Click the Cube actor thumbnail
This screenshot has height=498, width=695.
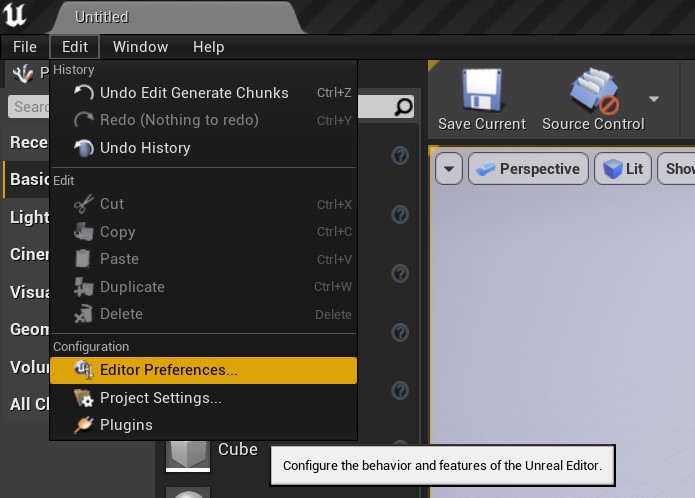tap(188, 455)
